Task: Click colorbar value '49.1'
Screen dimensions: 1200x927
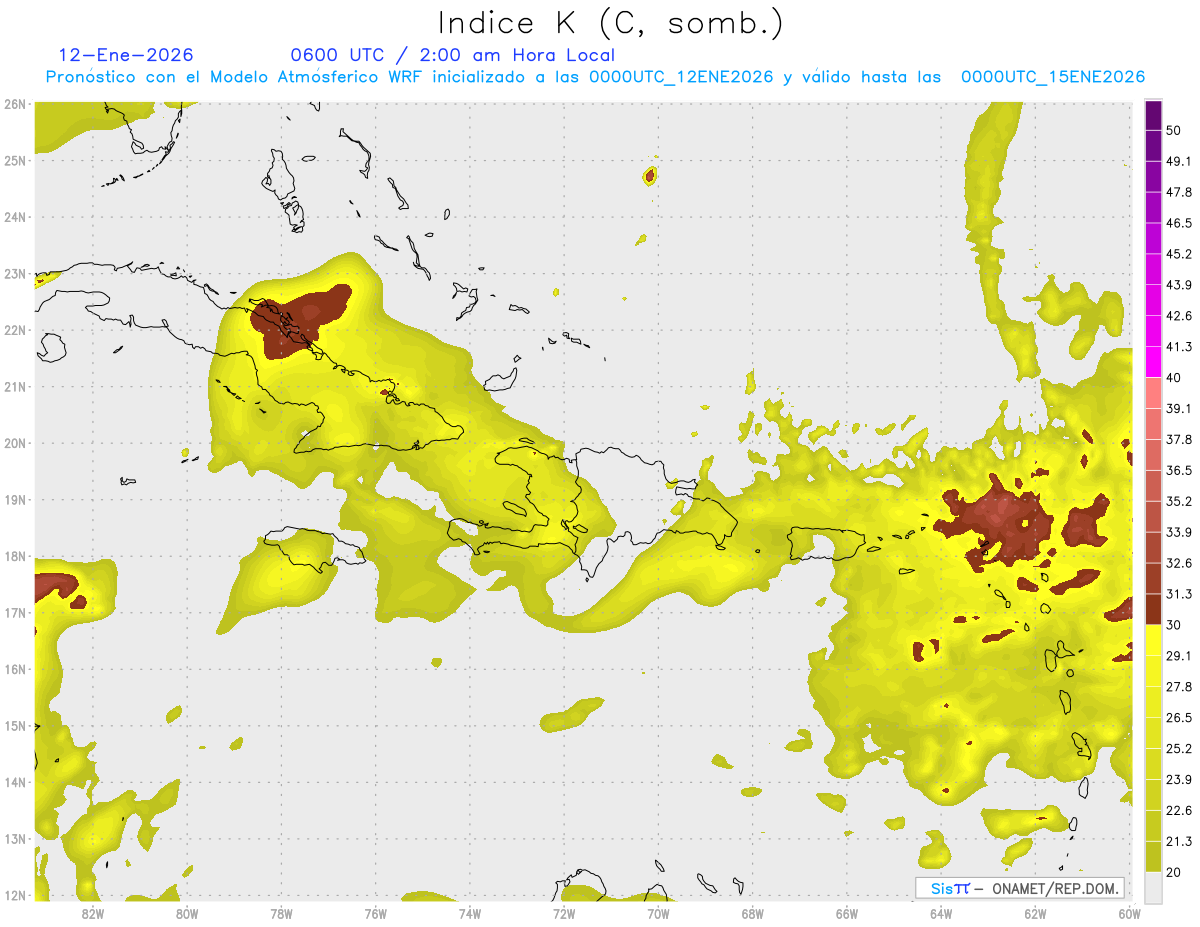Action: 1178,161
